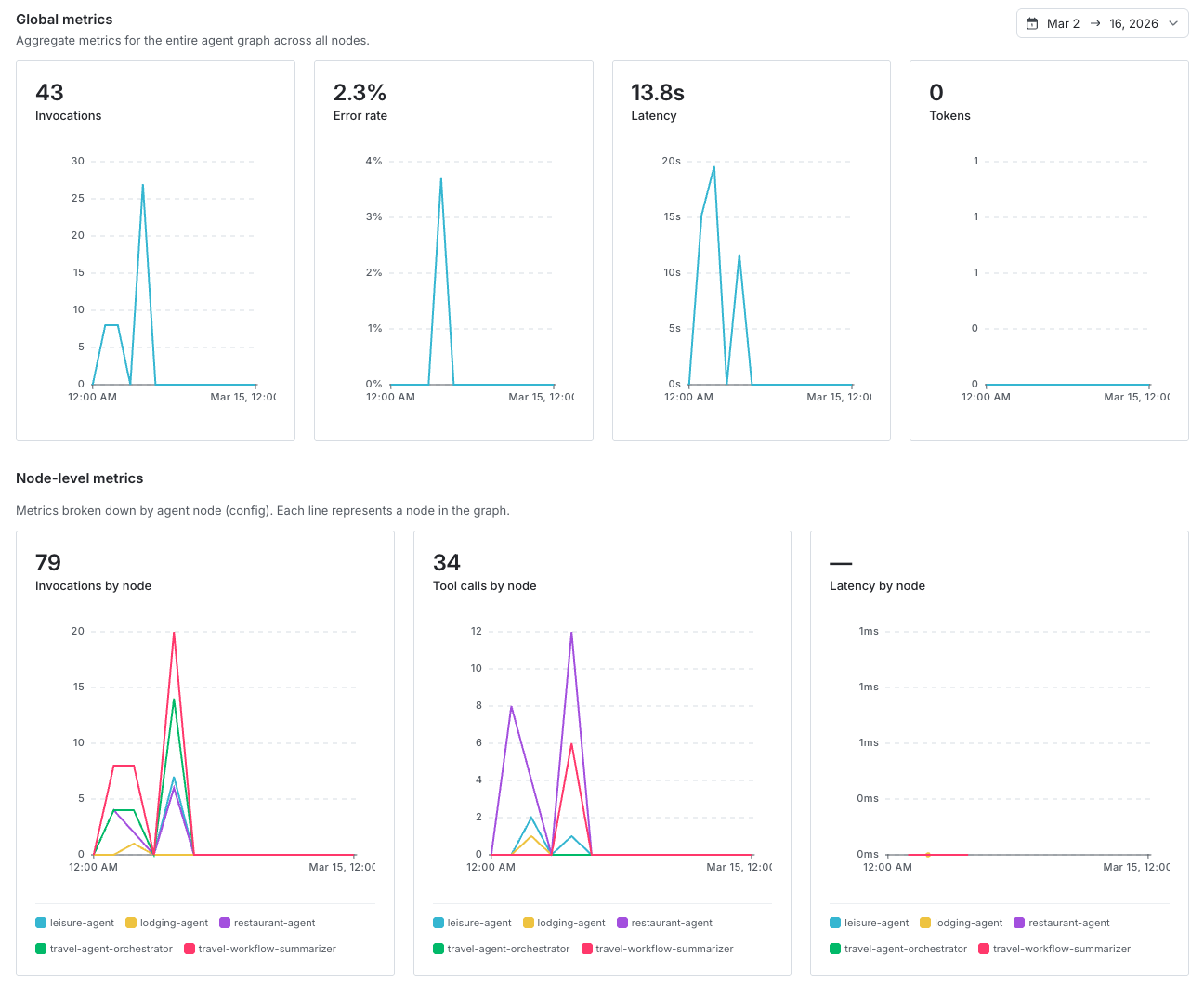This screenshot has width=1204, height=983.
Task: Toggle the lodging-agent line in Invocations by node
Action: point(129,923)
